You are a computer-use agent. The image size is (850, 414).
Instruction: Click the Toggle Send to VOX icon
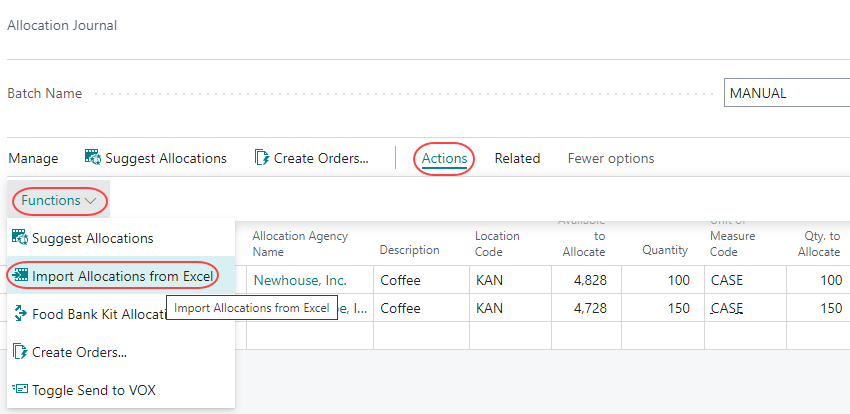tap(19, 390)
